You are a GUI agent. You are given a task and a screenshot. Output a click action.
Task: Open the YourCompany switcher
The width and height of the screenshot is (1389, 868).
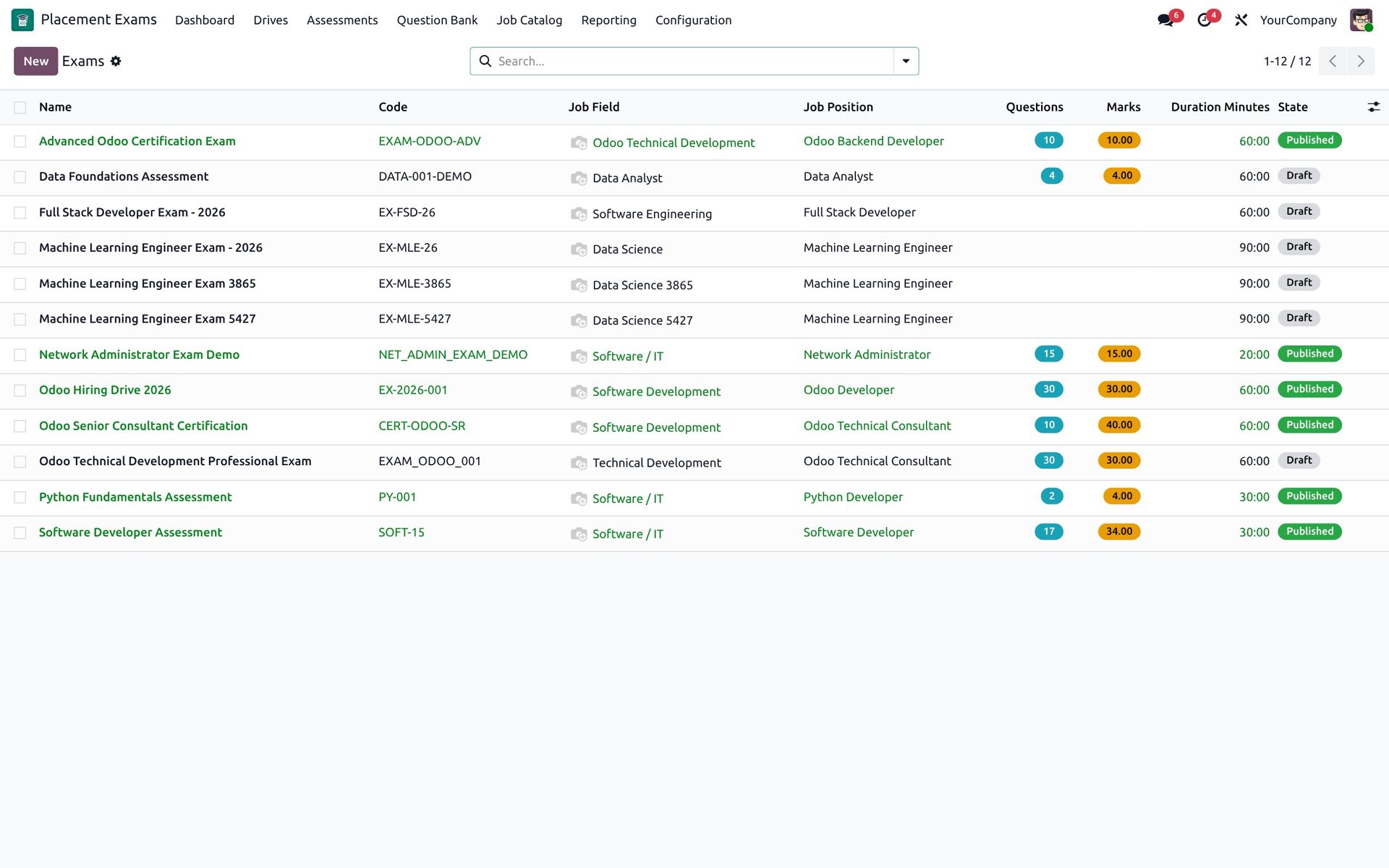pos(1298,20)
